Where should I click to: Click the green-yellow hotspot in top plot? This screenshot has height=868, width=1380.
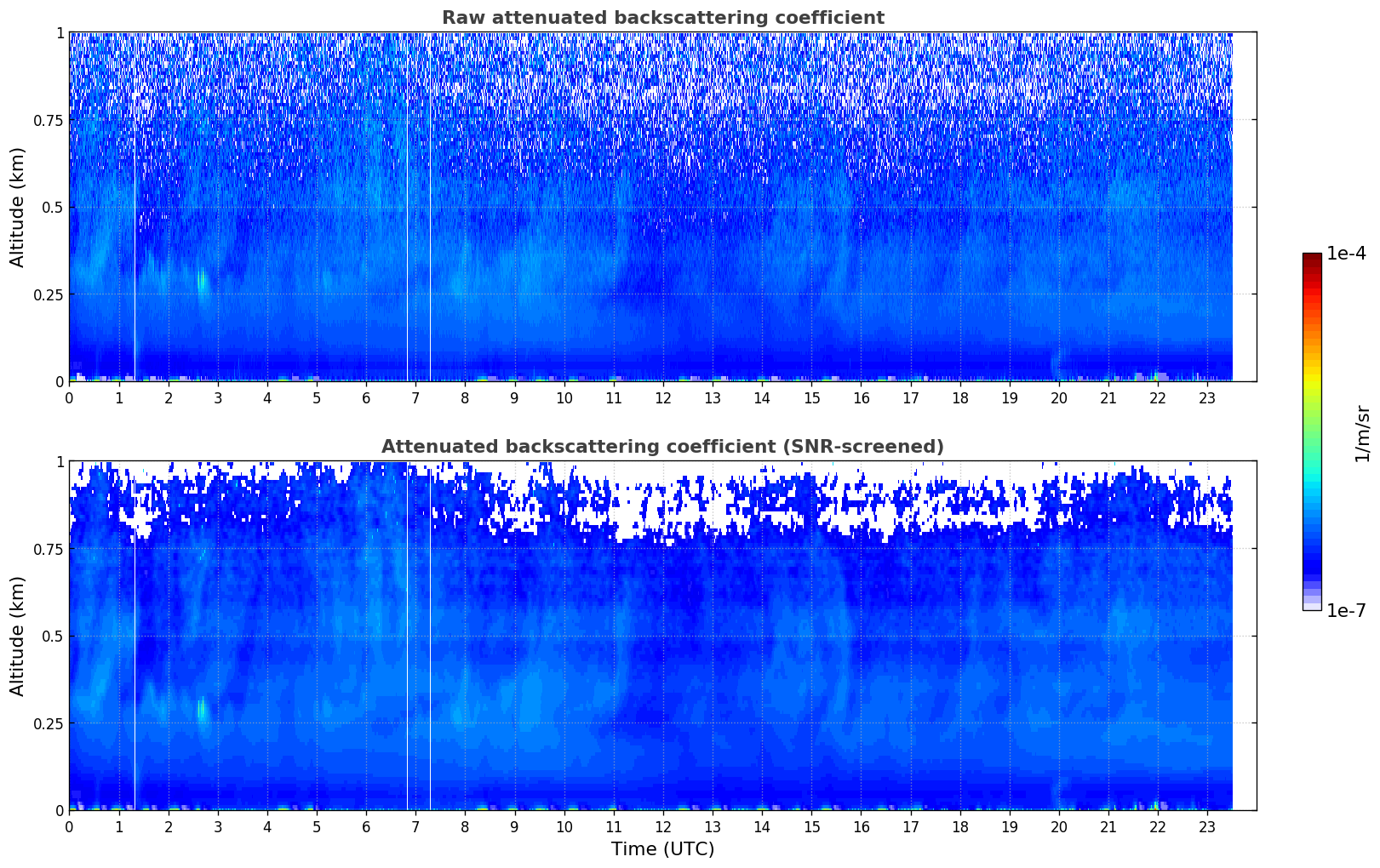click(202, 280)
